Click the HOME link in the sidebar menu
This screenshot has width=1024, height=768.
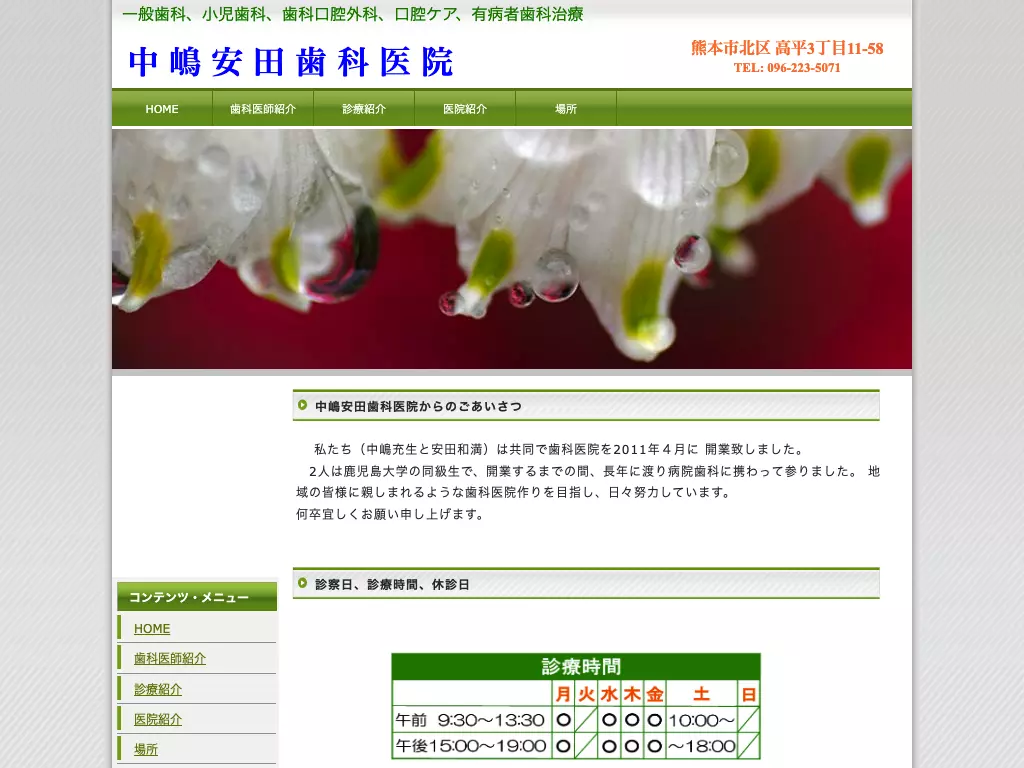(152, 628)
